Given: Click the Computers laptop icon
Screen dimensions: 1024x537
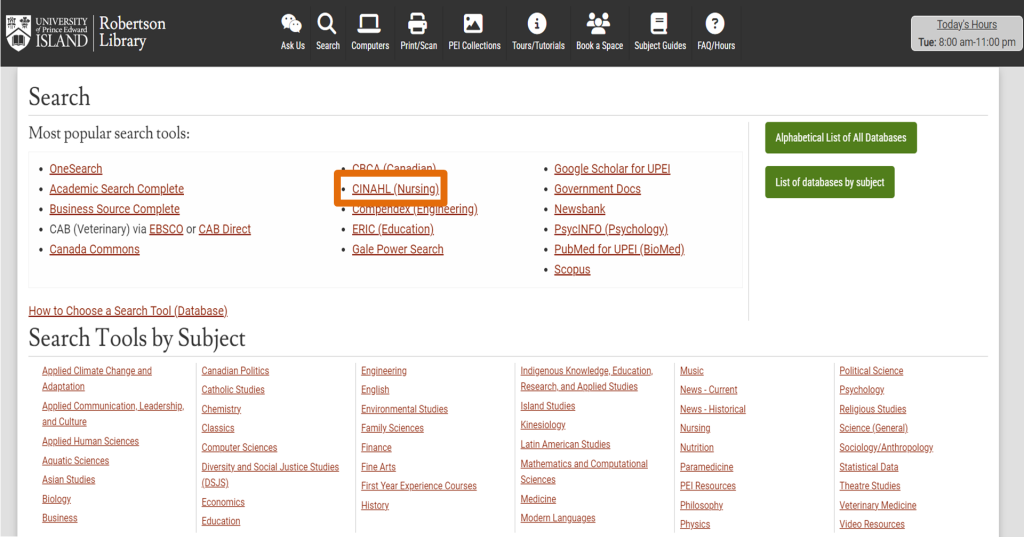Looking at the screenshot, I should pyautogui.click(x=370, y=24).
